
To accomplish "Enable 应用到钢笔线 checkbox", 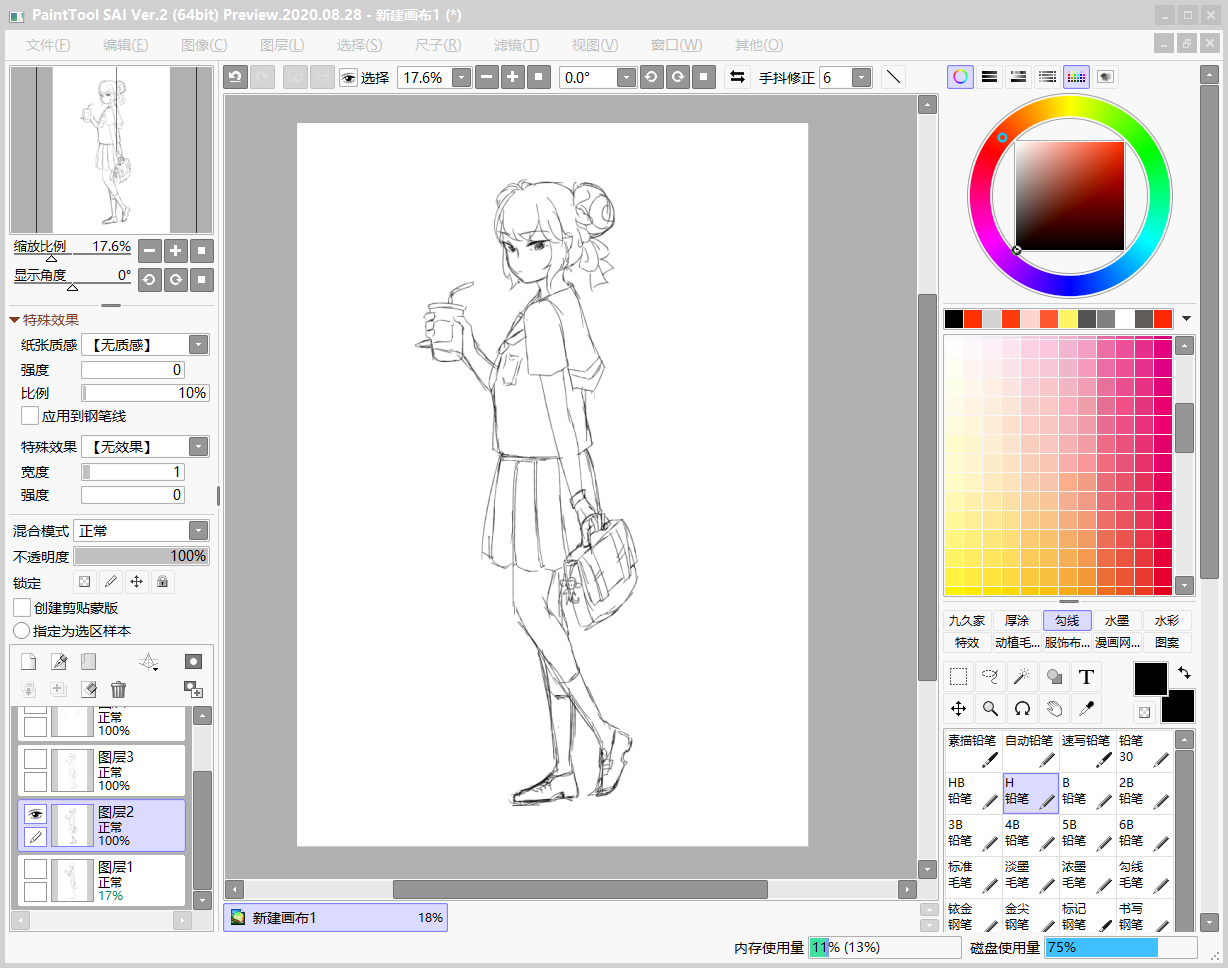I will 30,415.
